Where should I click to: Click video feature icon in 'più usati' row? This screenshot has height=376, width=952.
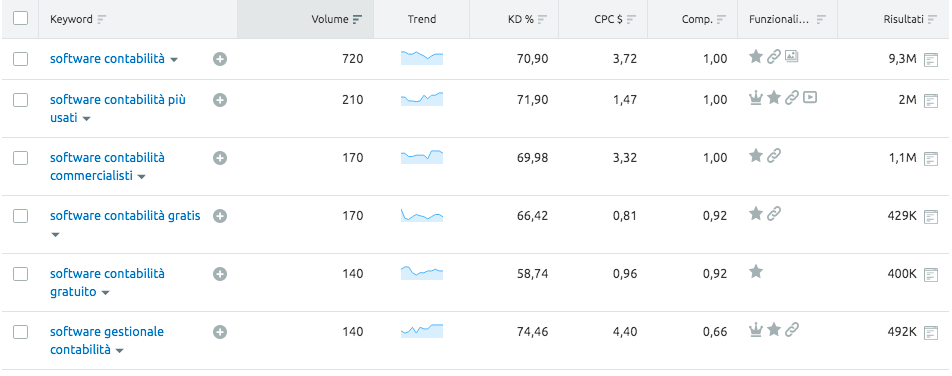(809, 97)
